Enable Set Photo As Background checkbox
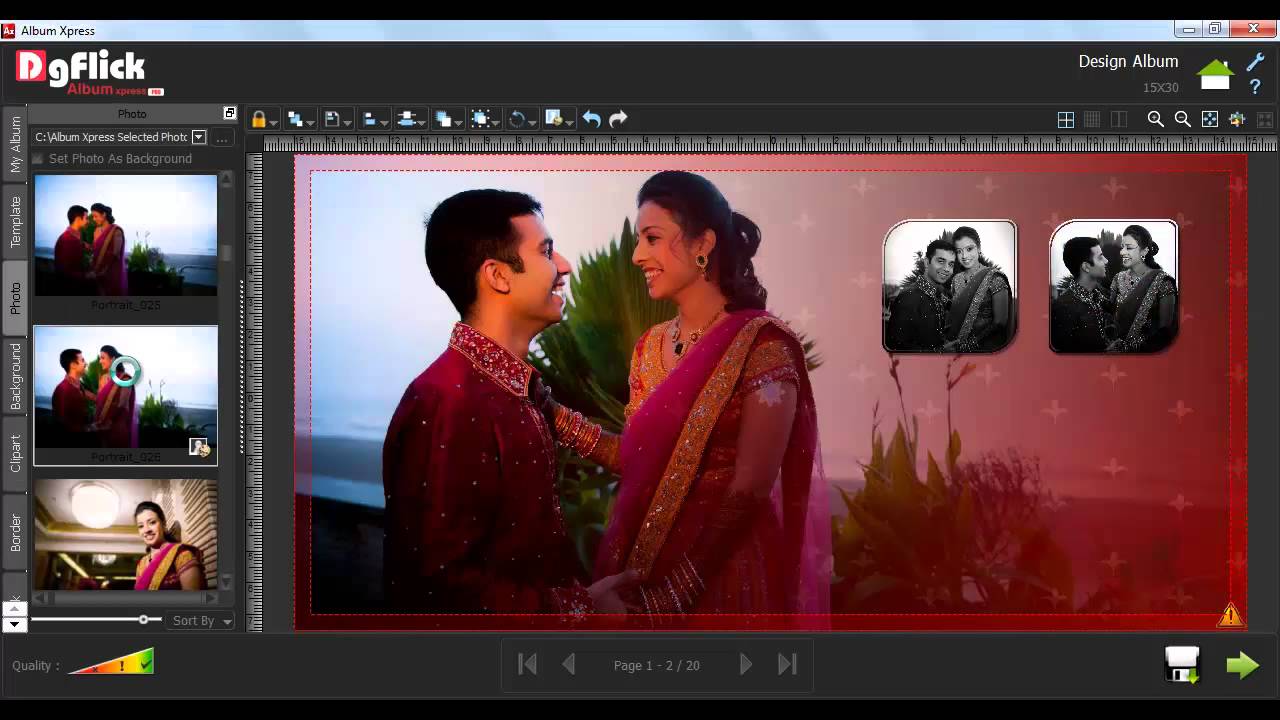Image resolution: width=1280 pixels, height=720 pixels. [38, 159]
